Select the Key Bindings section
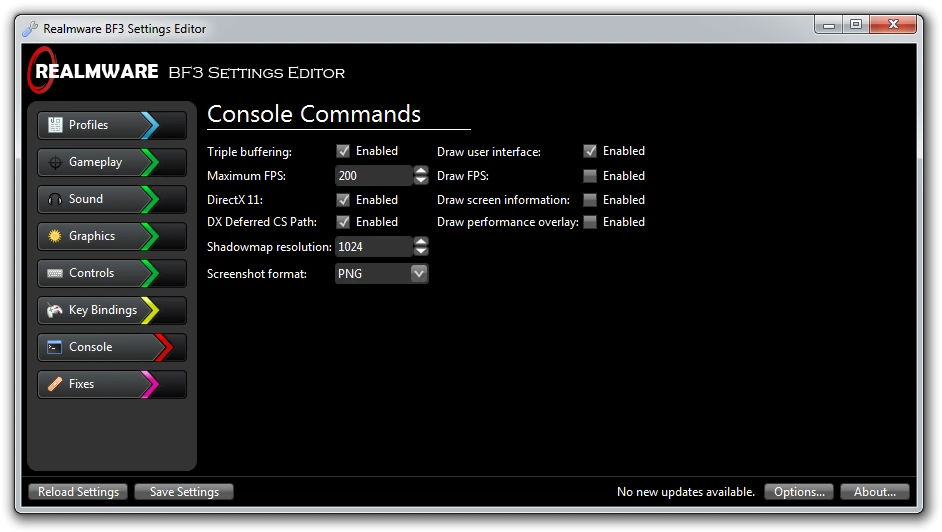The height and width of the screenshot is (532, 942). 112,310
